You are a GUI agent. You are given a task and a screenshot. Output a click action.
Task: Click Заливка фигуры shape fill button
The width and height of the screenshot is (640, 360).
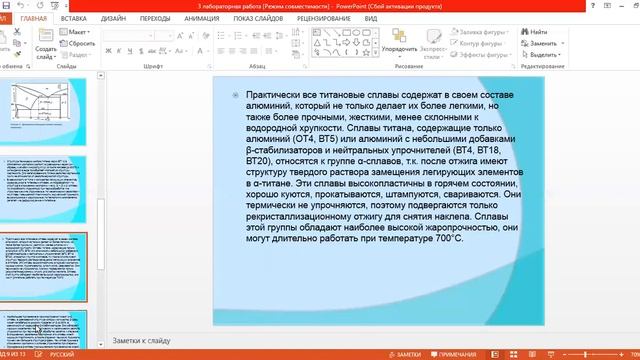click(x=480, y=32)
